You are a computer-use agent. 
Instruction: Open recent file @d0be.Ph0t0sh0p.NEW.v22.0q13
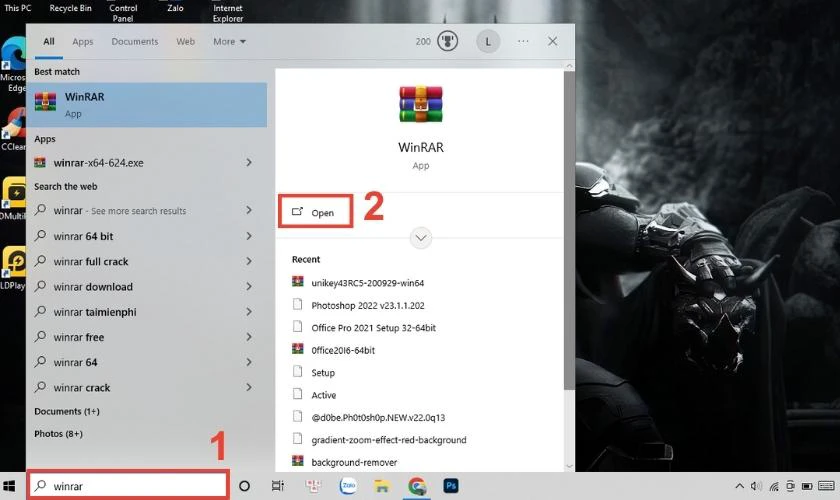point(378,417)
